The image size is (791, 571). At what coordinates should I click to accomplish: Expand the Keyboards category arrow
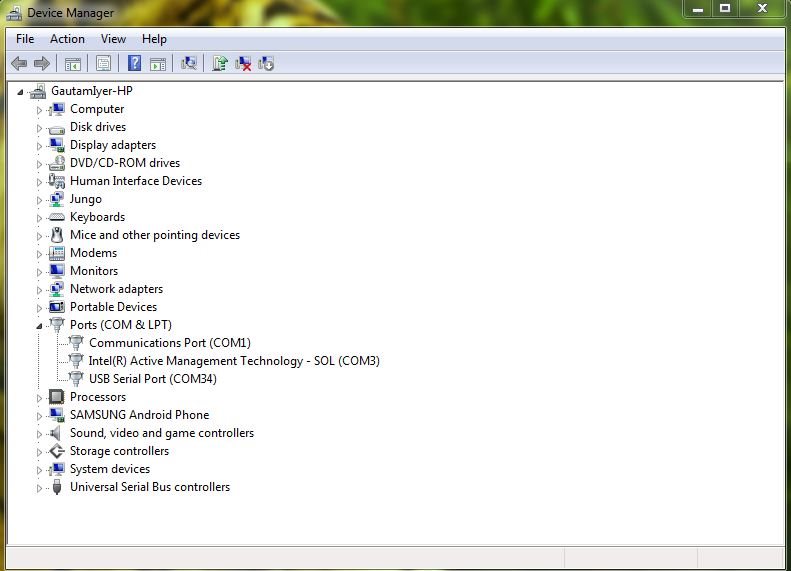(x=39, y=218)
